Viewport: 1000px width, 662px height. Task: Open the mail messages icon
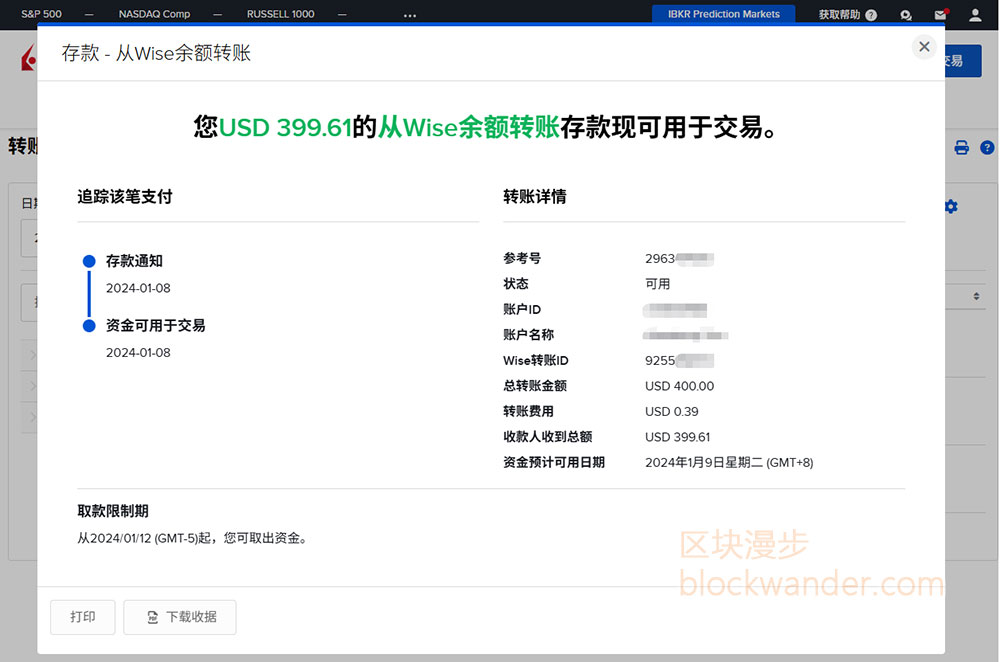(941, 15)
